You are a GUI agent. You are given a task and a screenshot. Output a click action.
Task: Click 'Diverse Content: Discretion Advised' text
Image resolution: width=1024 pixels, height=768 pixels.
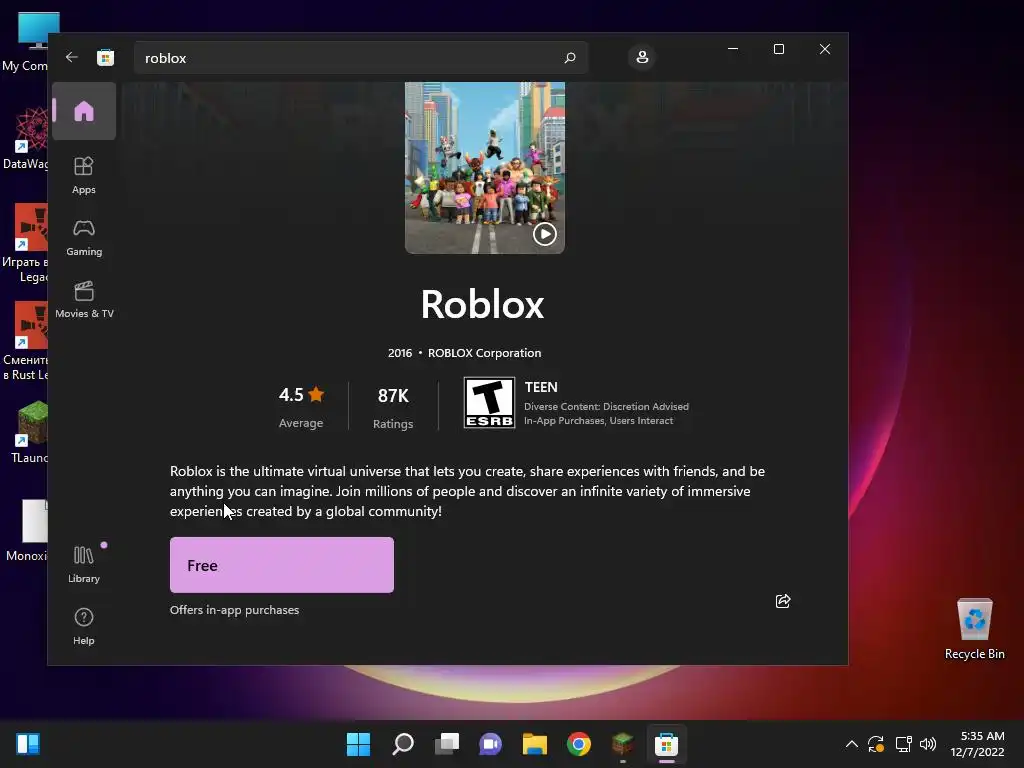tap(606, 406)
